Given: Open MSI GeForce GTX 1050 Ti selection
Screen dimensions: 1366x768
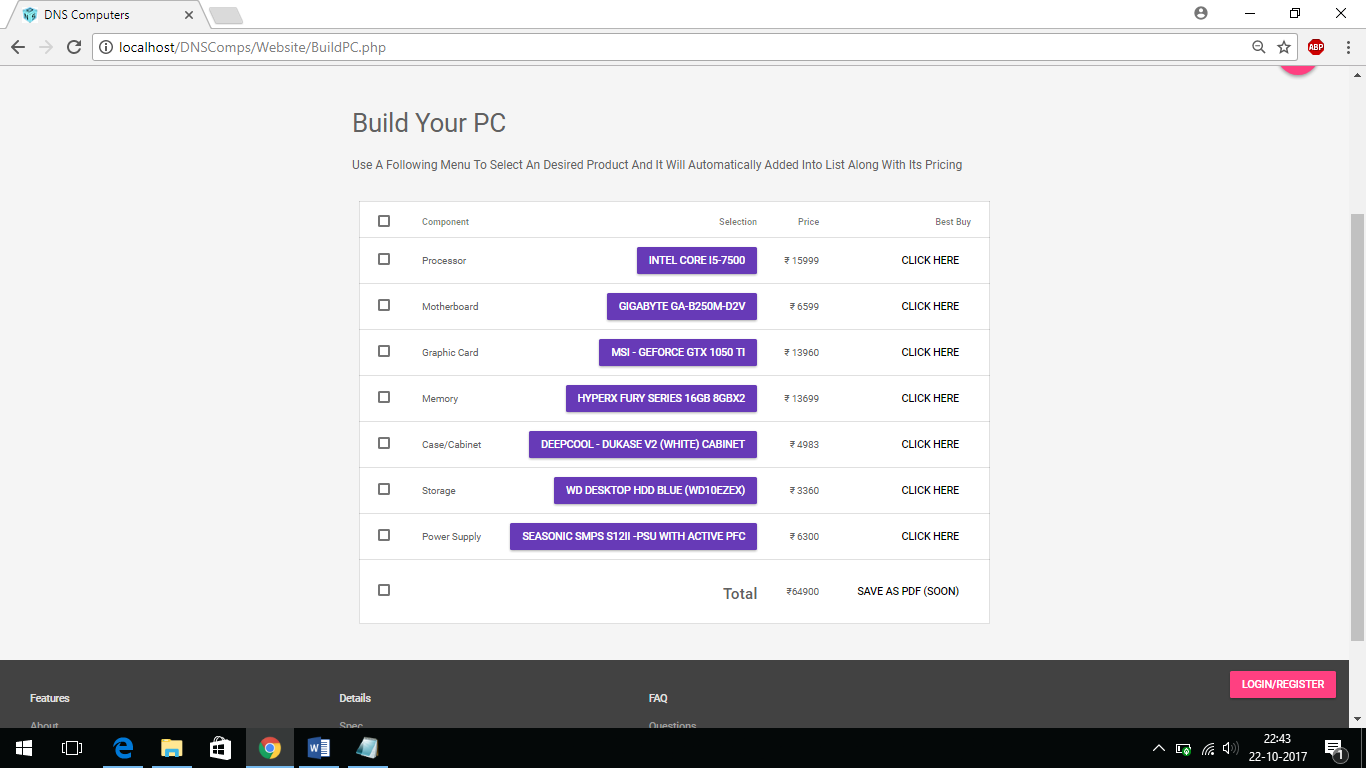Looking at the screenshot, I should 678,352.
